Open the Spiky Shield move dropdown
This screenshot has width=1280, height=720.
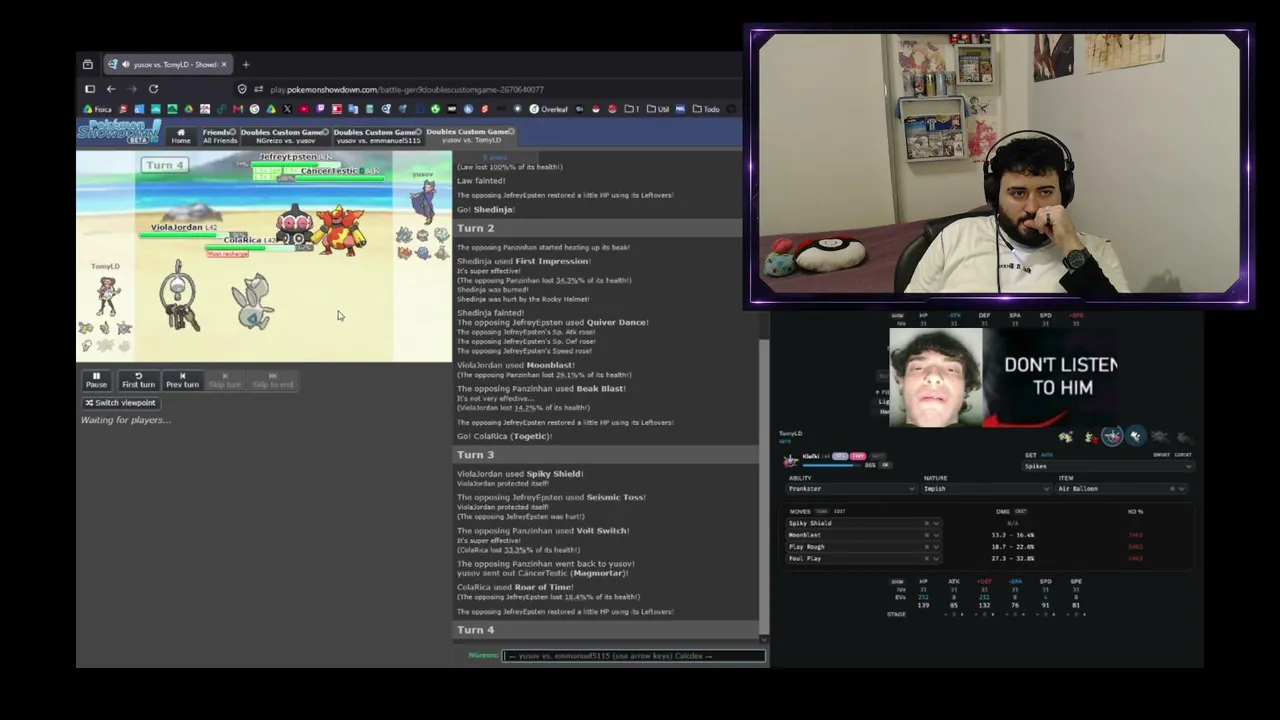point(864,523)
